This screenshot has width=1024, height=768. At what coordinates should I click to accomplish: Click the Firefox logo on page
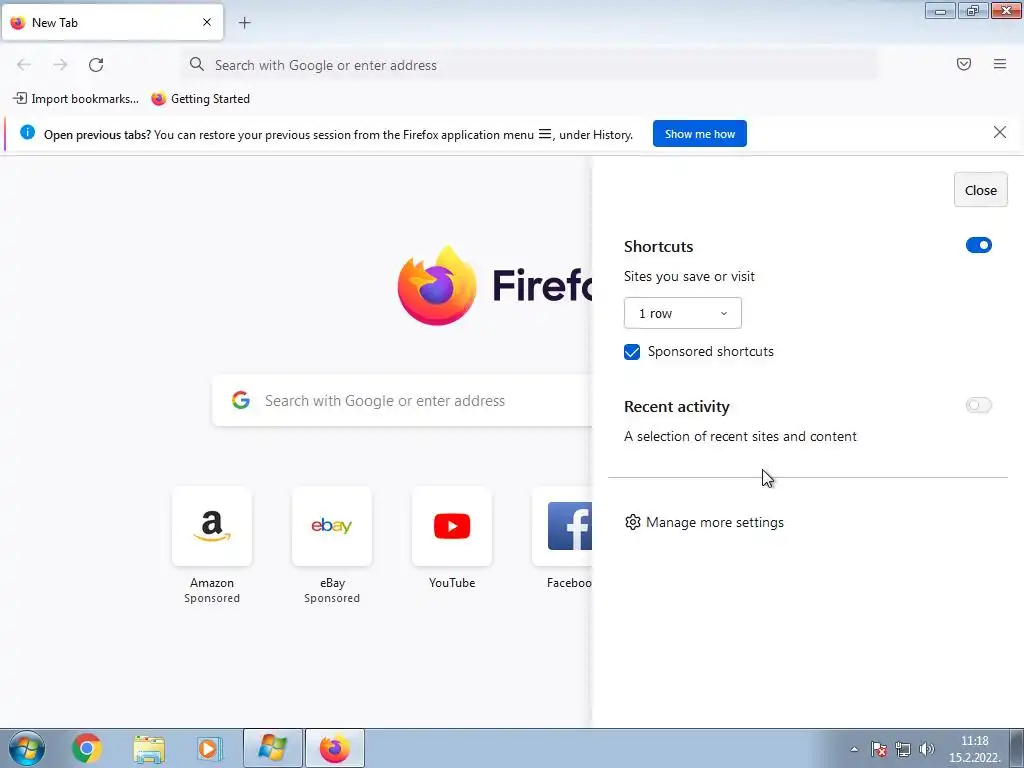[436, 286]
